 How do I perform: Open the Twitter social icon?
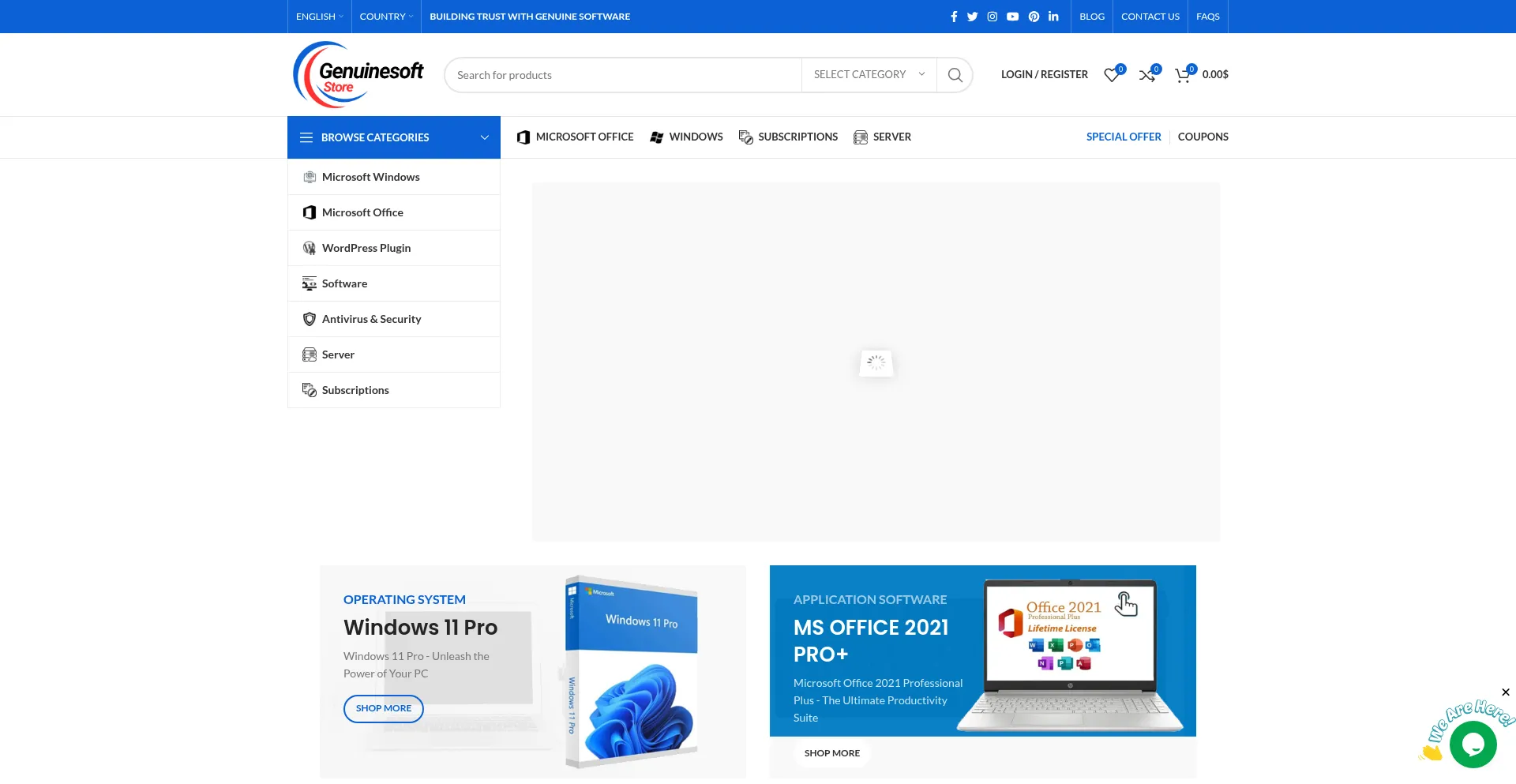[x=972, y=17]
